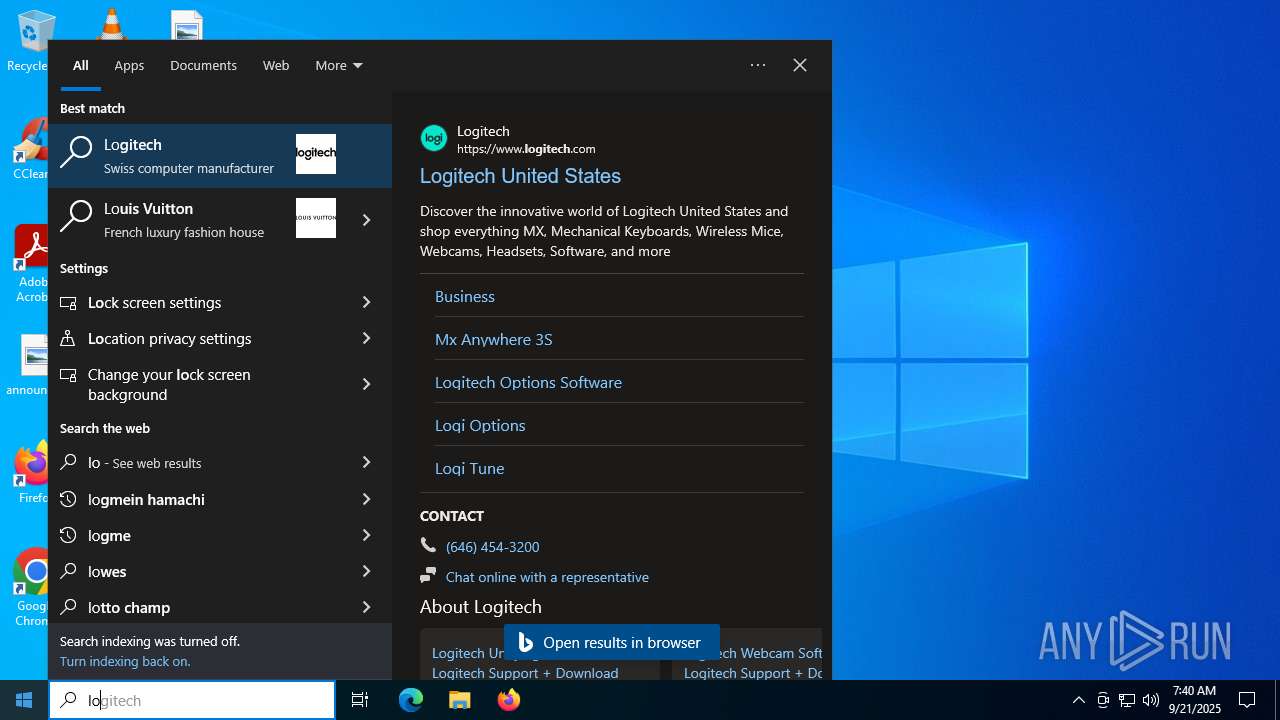Click the network icon in system tray

click(x=1127, y=700)
